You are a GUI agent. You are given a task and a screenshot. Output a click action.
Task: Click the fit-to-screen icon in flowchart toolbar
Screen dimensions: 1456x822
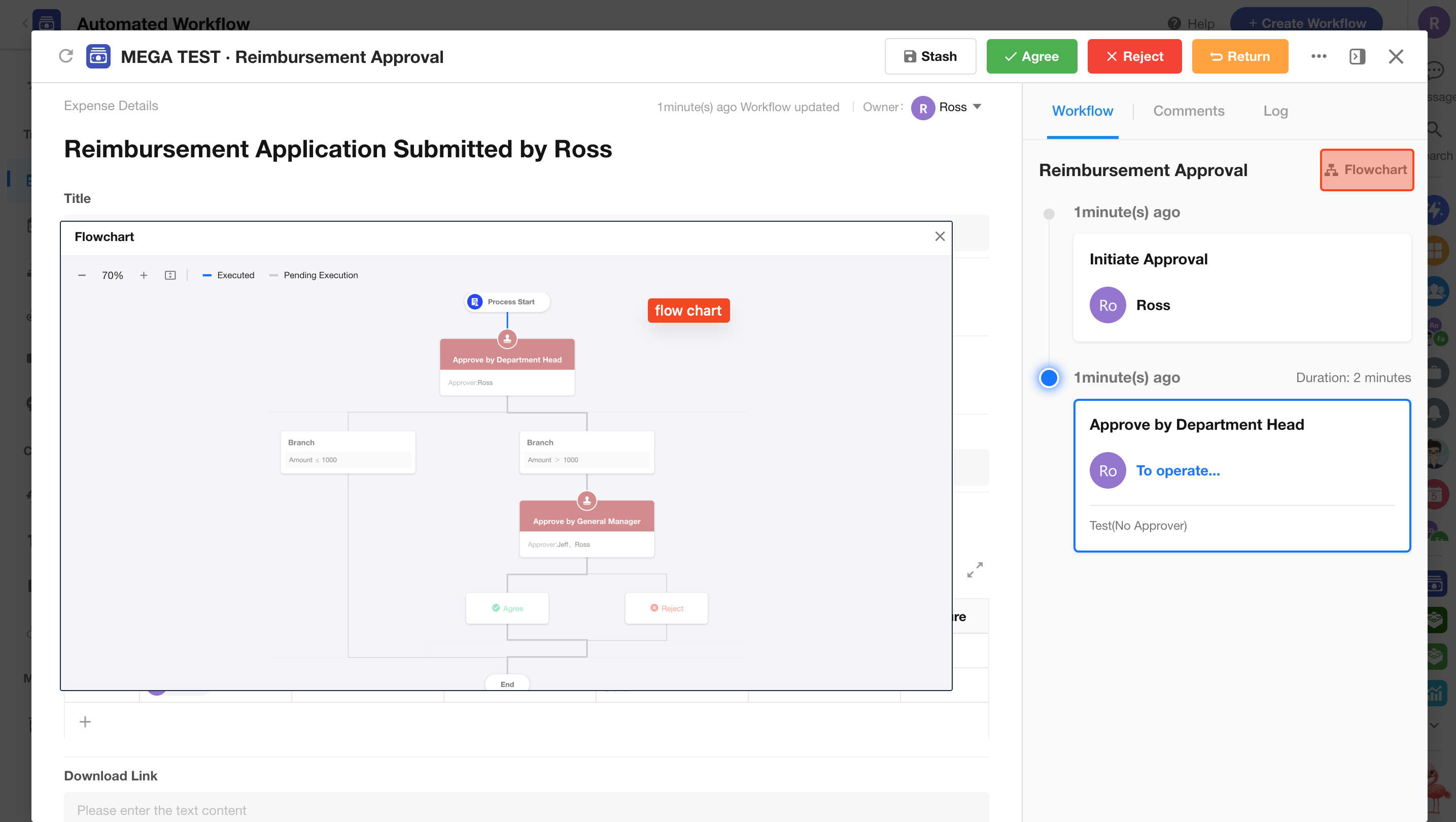pyautogui.click(x=170, y=276)
